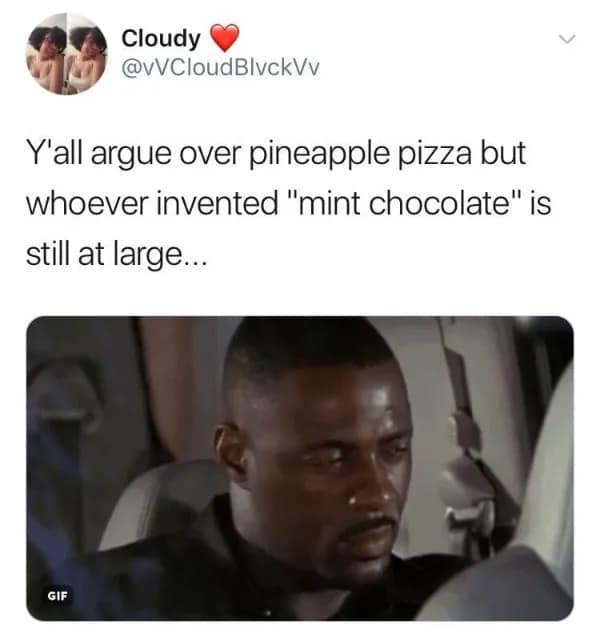The height and width of the screenshot is (638, 600).
Task: Click the word "pineapple" in the tweet
Action: pos(319,155)
